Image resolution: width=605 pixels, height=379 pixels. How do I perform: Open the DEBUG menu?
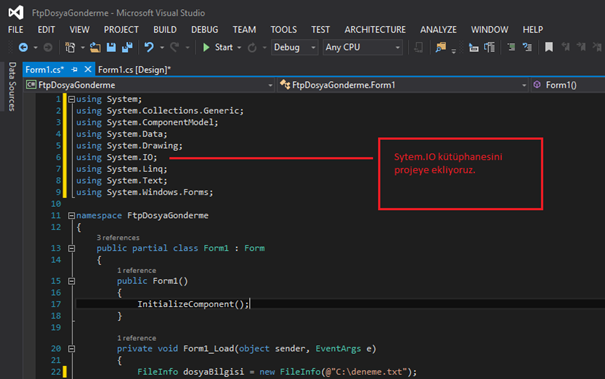[x=204, y=30]
